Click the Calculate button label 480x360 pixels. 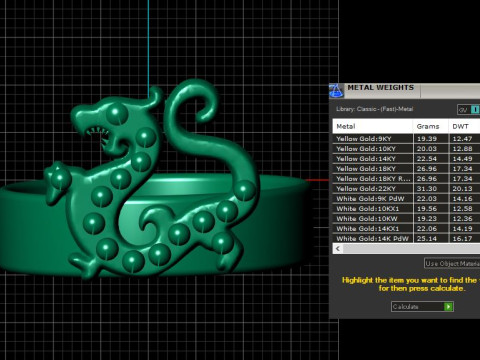pyautogui.click(x=406, y=307)
